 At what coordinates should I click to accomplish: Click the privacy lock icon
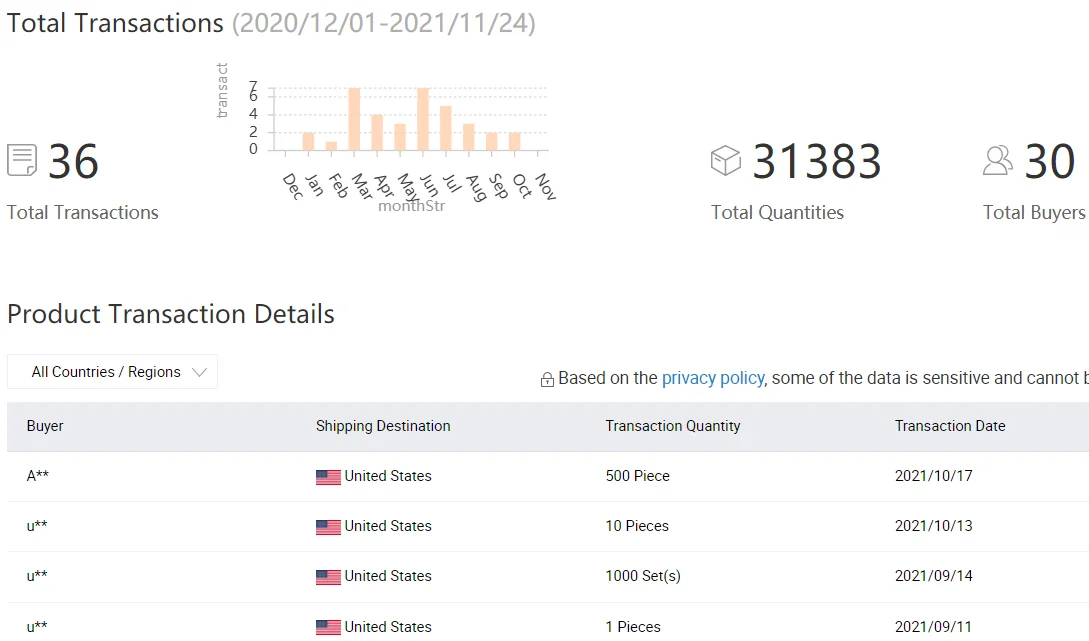pyautogui.click(x=547, y=380)
